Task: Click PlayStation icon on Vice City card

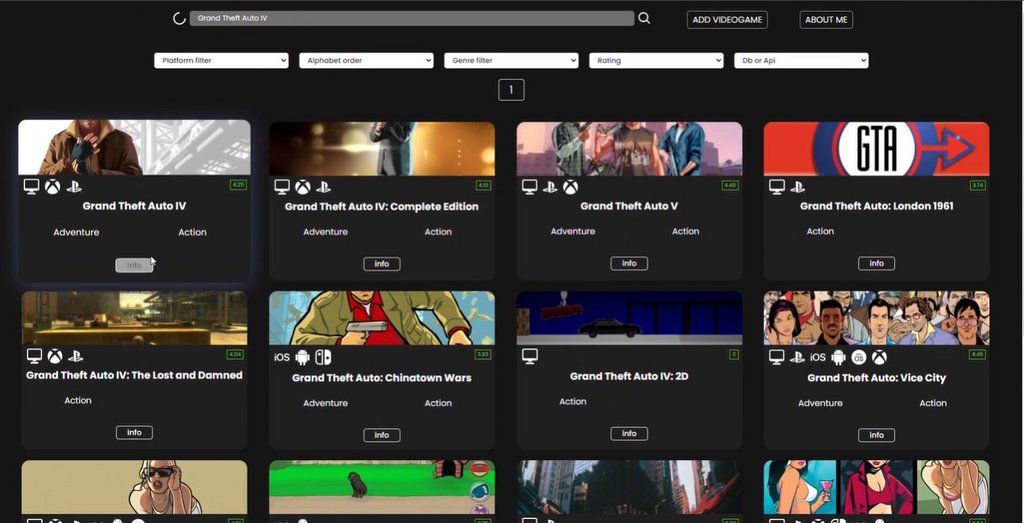Action: [x=797, y=357]
